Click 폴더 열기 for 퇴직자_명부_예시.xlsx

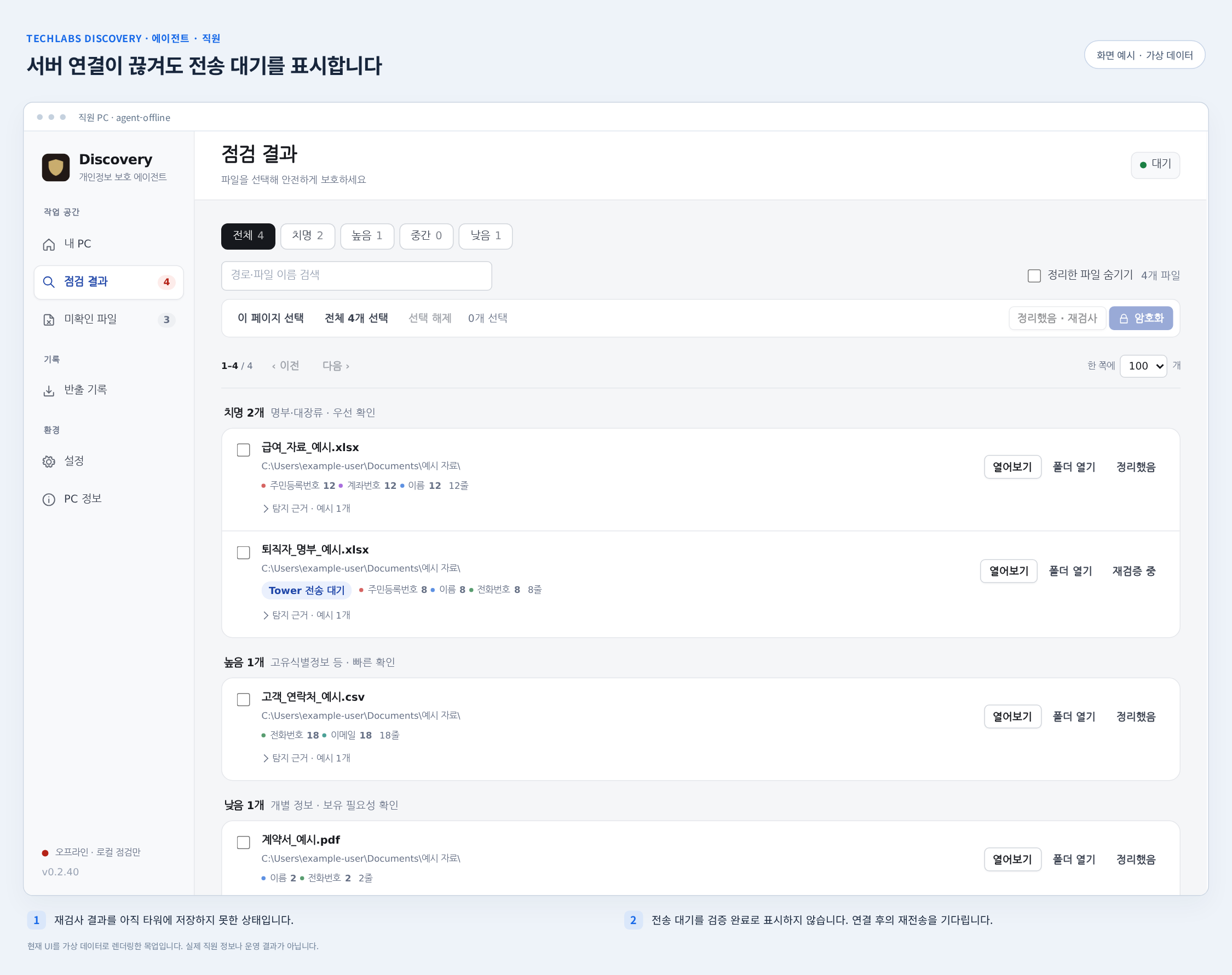[1070, 571]
